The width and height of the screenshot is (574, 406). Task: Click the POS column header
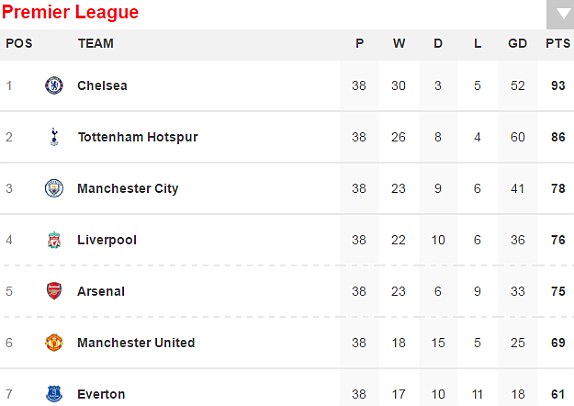19,44
